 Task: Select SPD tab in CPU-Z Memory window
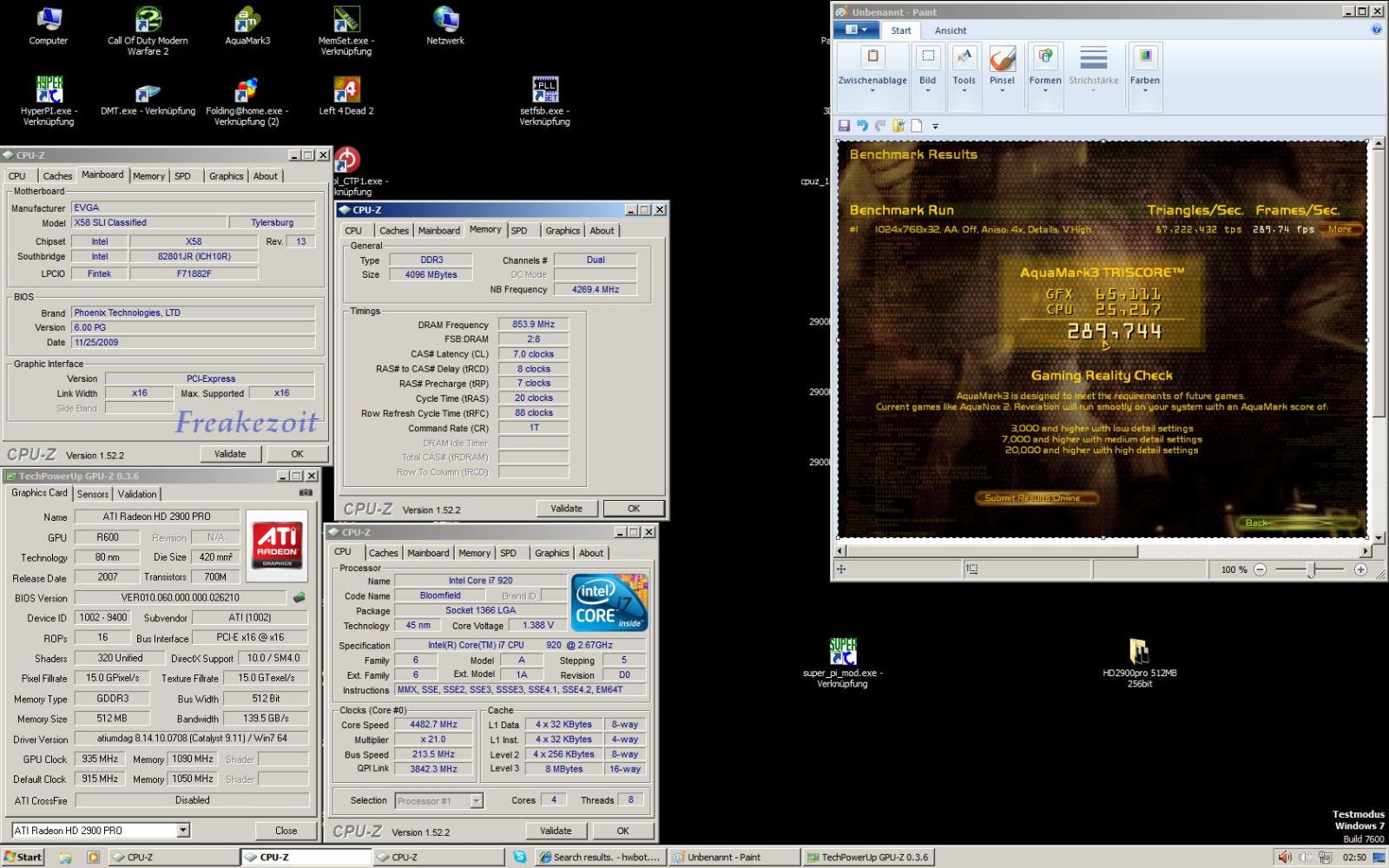coord(519,231)
